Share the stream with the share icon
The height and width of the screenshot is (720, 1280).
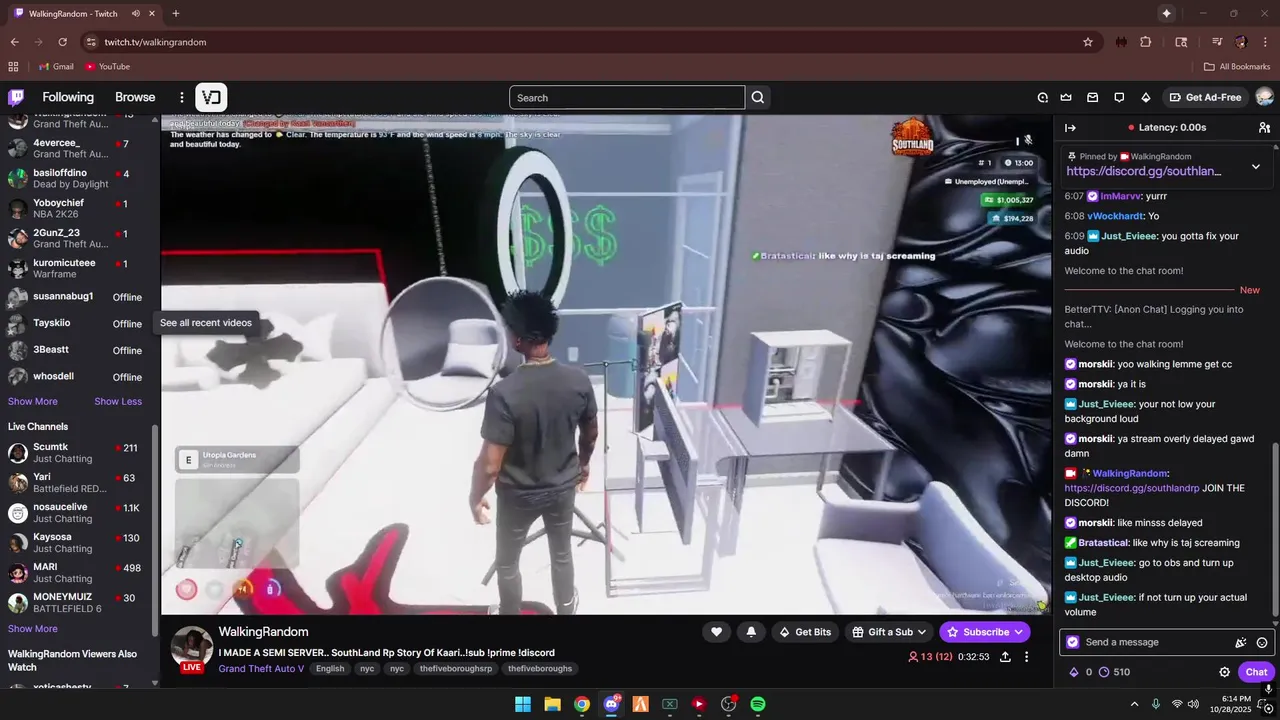(x=1005, y=657)
